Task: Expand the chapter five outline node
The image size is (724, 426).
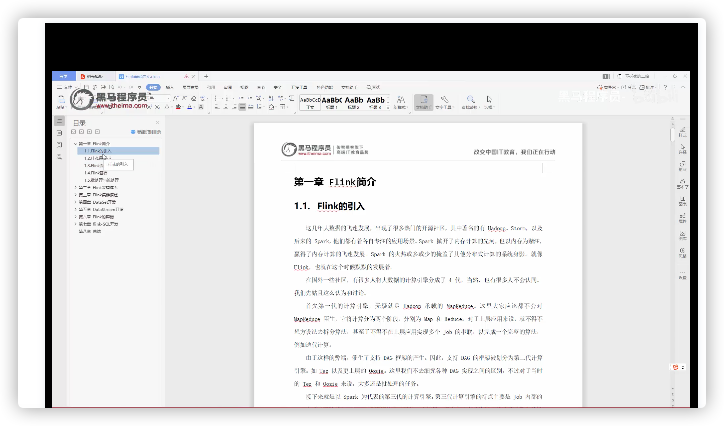Action: coord(75,209)
